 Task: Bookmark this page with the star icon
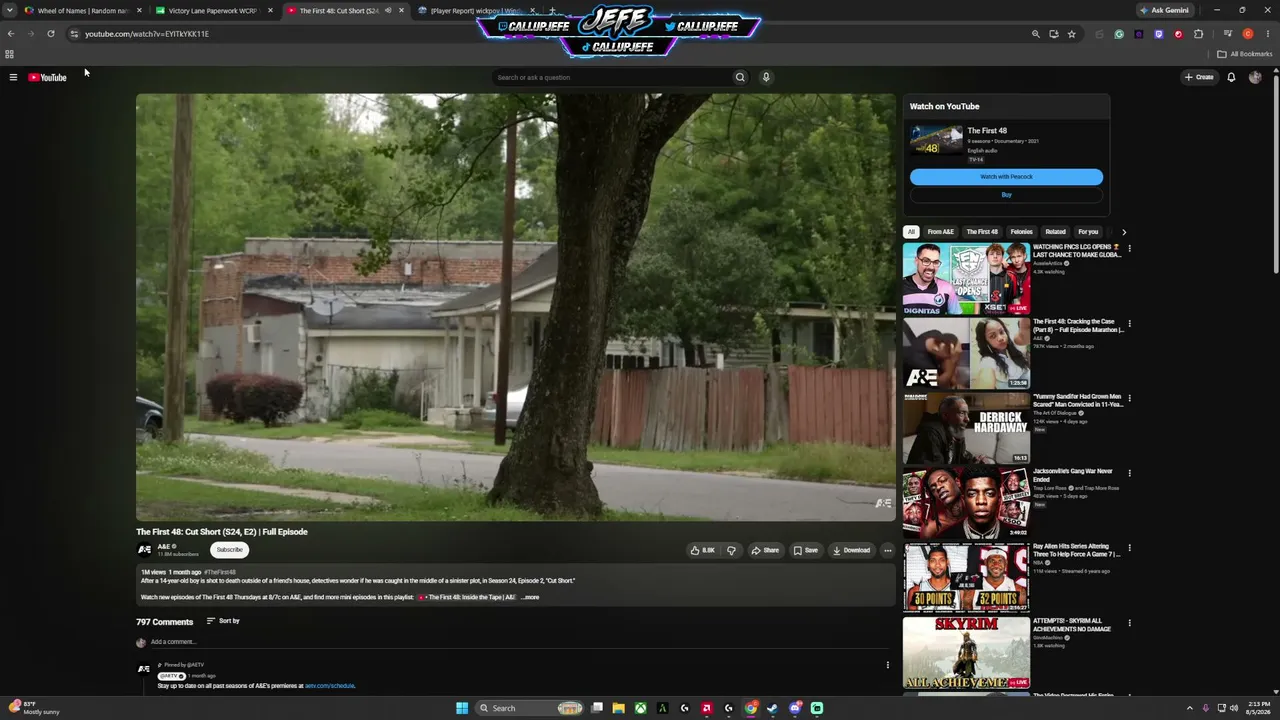click(1071, 34)
